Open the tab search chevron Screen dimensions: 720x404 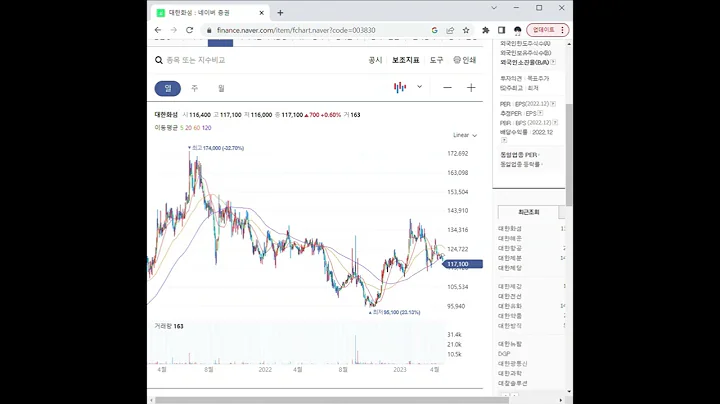pos(494,8)
